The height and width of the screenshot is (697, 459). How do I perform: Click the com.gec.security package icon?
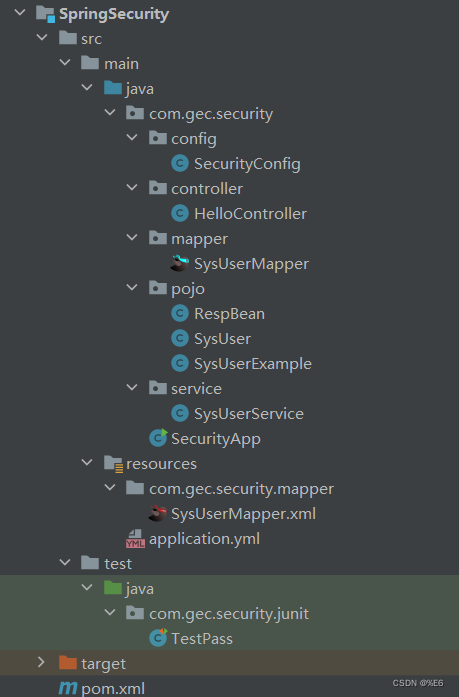tap(135, 113)
